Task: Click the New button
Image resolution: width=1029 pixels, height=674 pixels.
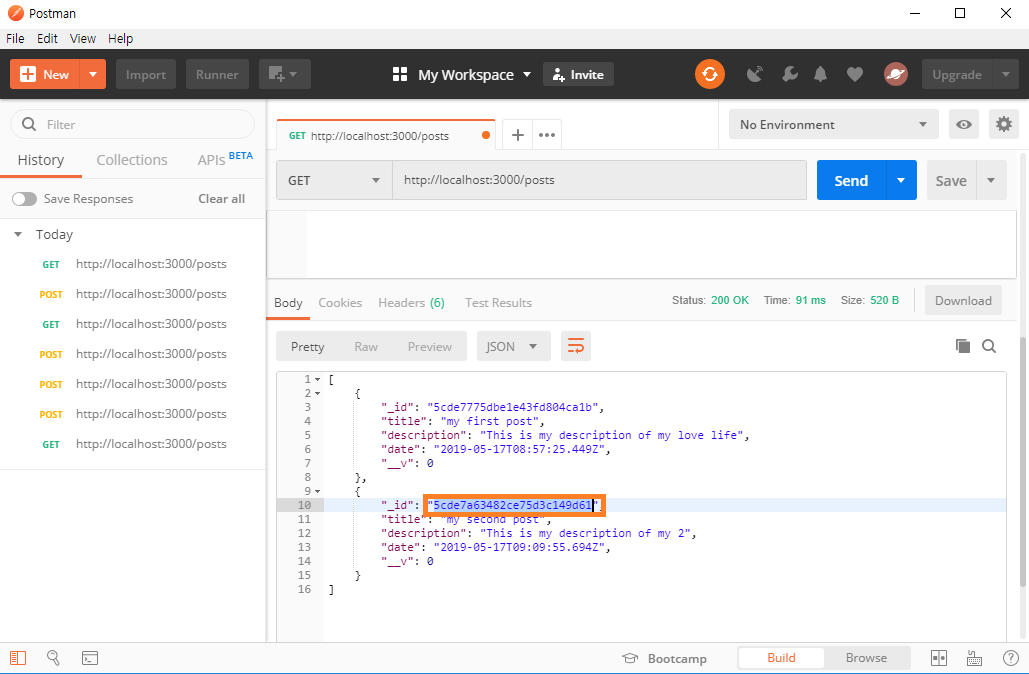Action: coord(45,74)
